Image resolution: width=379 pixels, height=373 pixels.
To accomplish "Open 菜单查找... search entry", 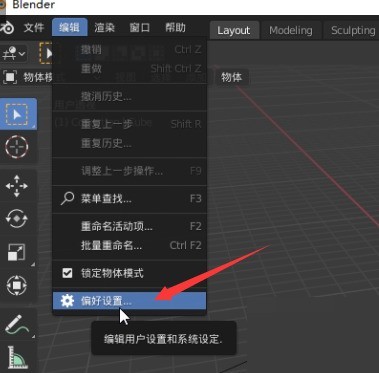I will [x=130, y=199].
